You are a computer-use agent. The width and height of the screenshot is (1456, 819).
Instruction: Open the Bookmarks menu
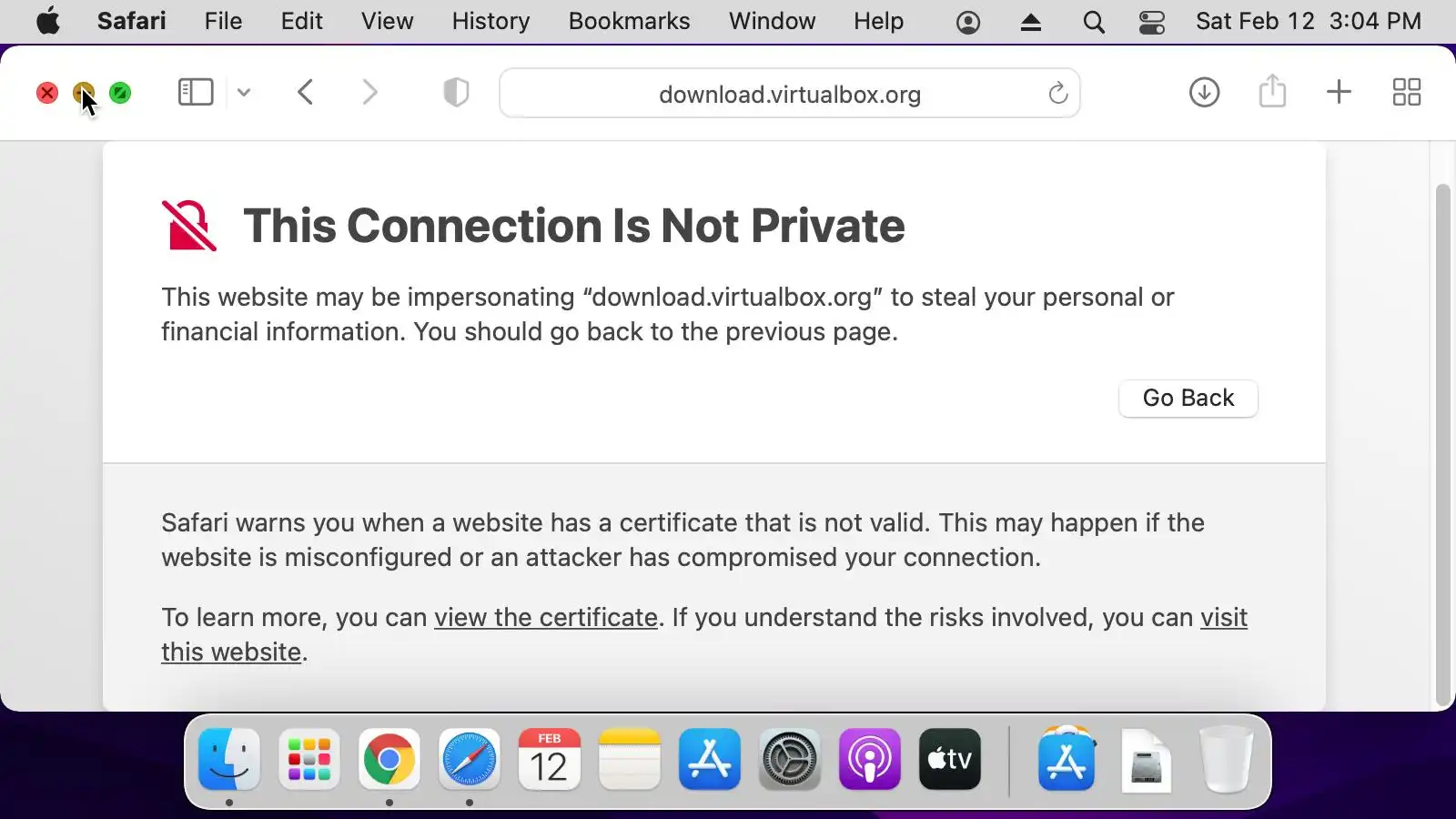(x=629, y=21)
